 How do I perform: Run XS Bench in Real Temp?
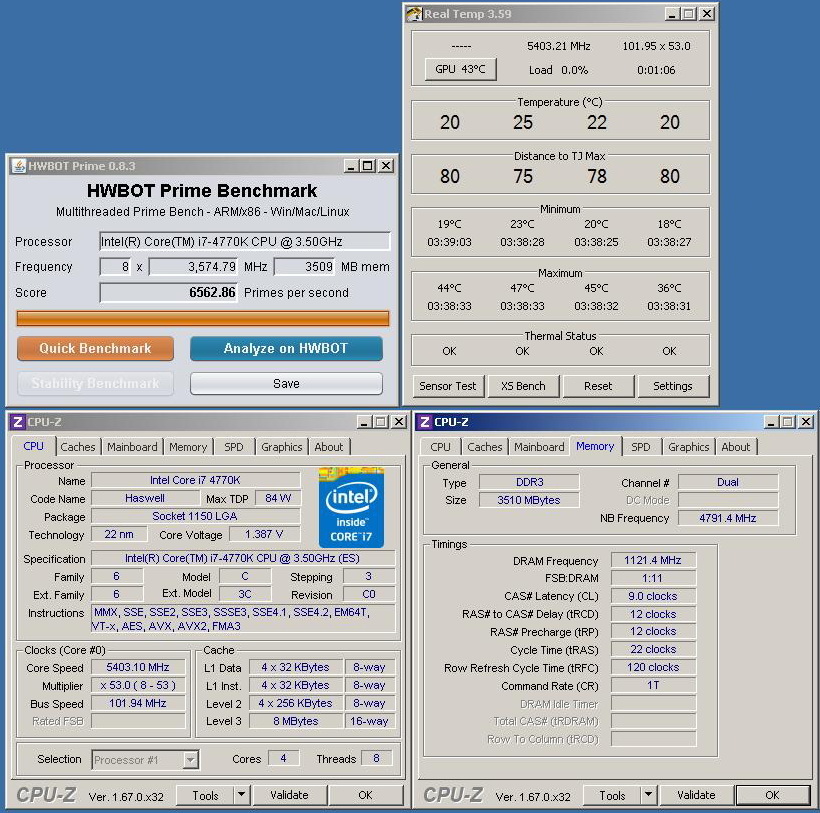(x=523, y=386)
